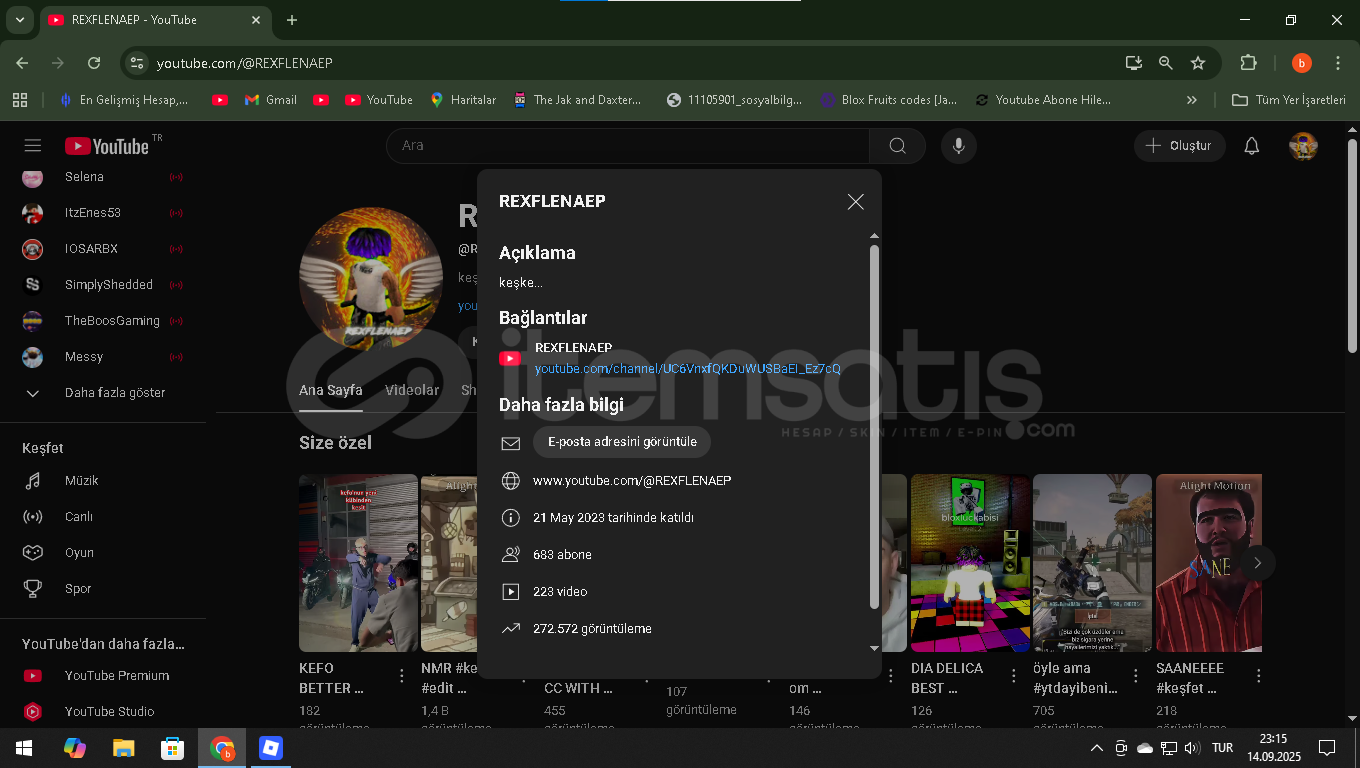Click '223 video' text
Screen dimensions: 1360x768
pos(560,592)
